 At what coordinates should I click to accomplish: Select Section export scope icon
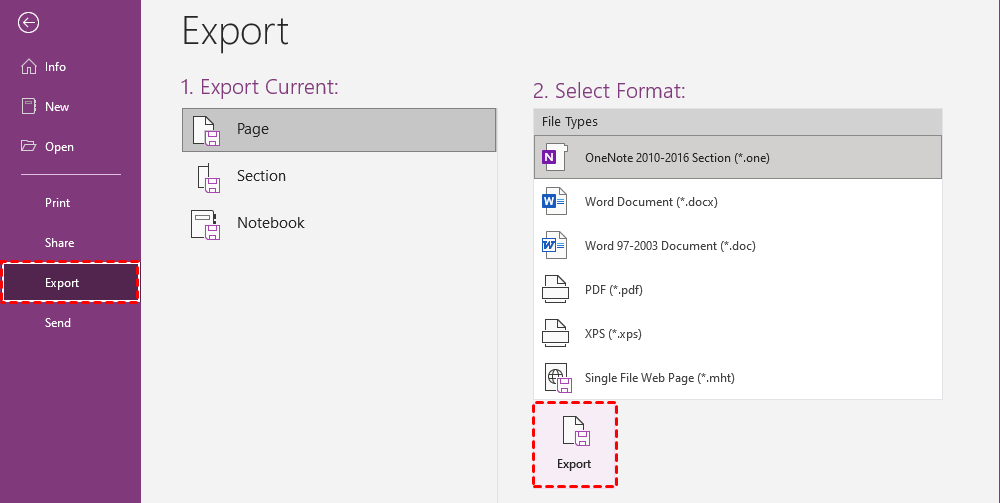(206, 177)
